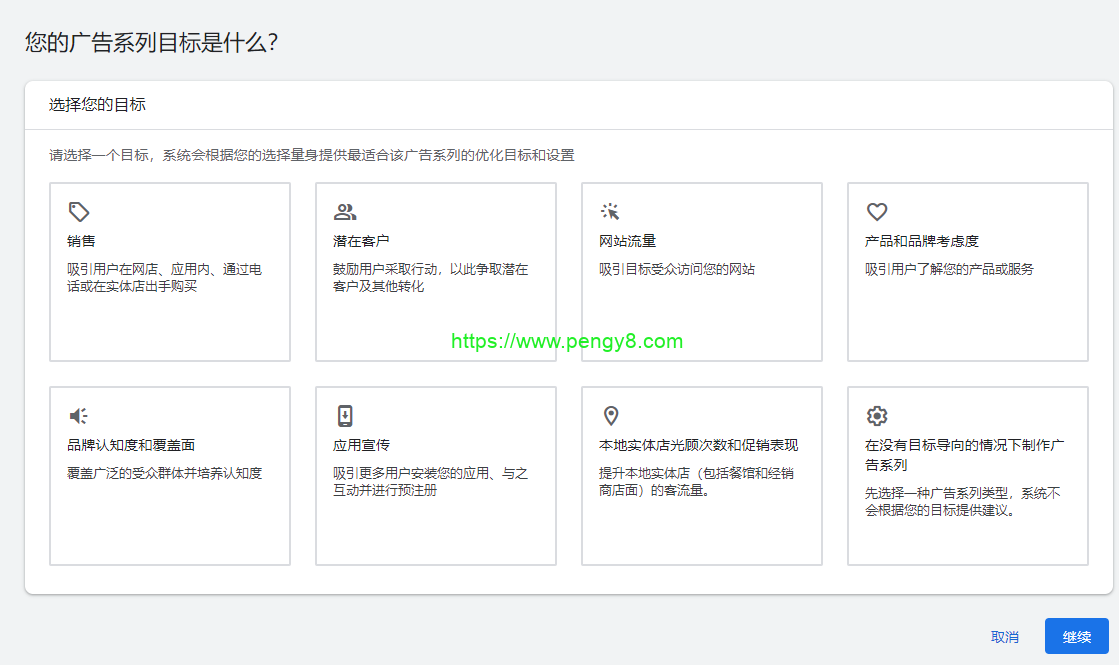
Task: Click description 覆盖广泛的受众群体并培养认知度
Action: pyautogui.click(x=165, y=473)
